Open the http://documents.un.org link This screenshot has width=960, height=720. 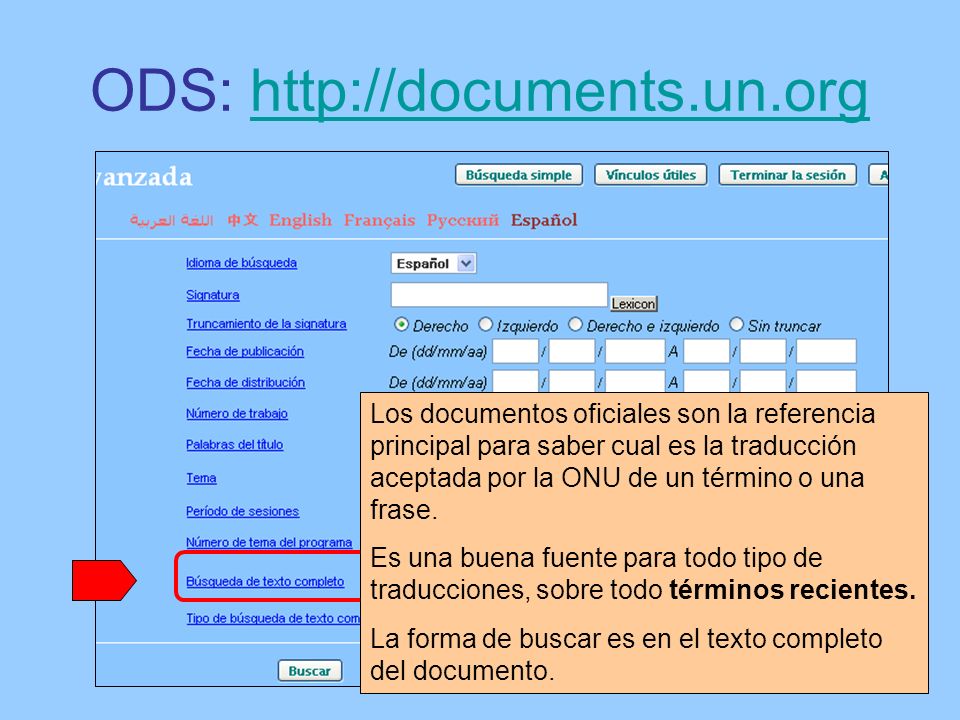point(560,91)
